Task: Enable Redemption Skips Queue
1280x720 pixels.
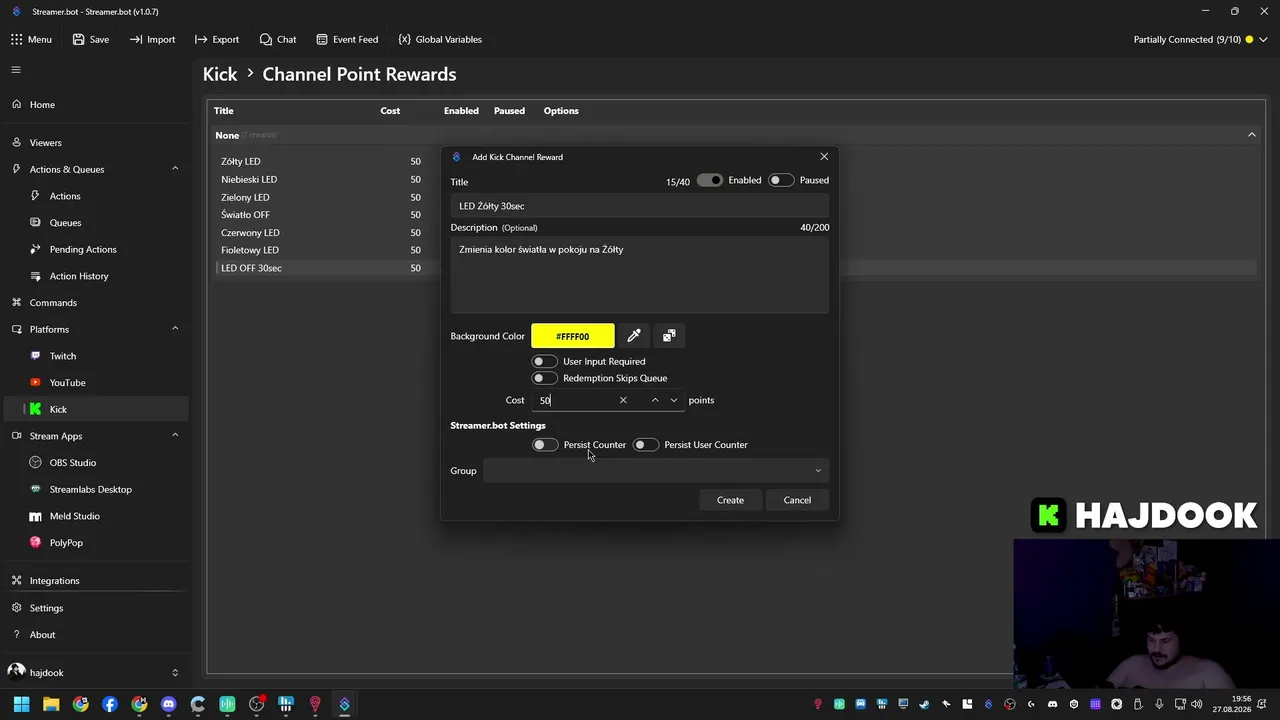Action: (x=545, y=378)
